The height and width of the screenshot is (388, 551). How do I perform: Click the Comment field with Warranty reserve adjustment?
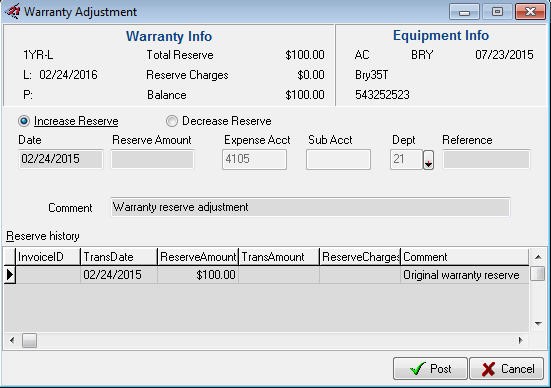pos(310,207)
